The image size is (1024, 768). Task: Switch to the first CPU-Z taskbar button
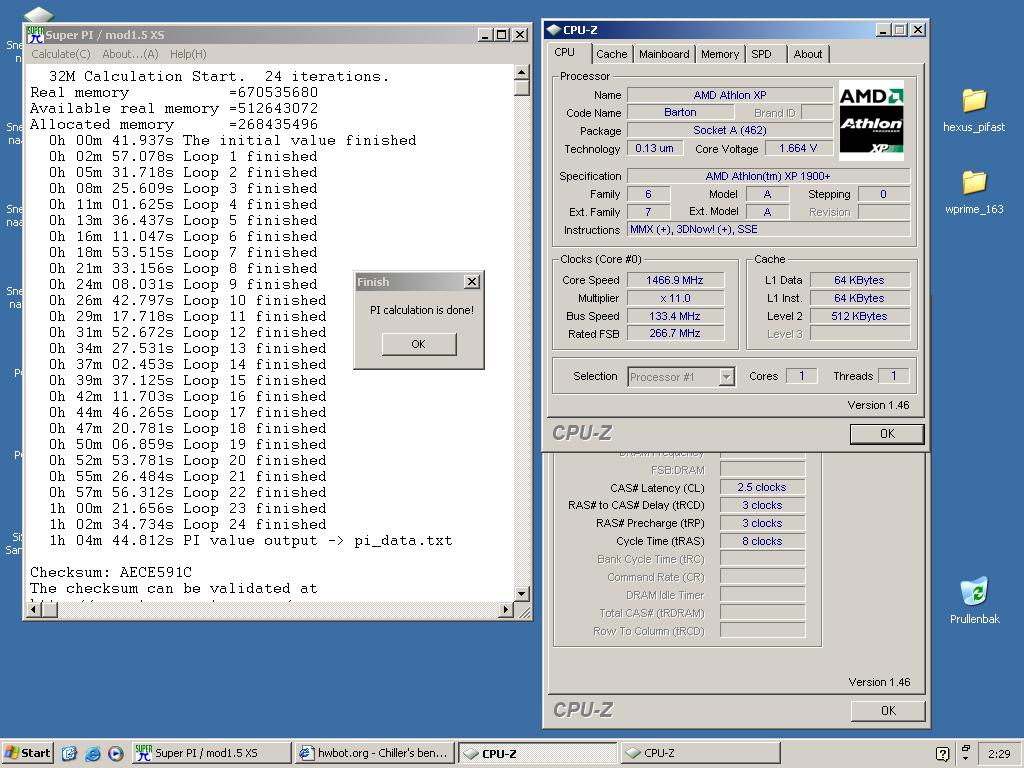(x=538, y=753)
